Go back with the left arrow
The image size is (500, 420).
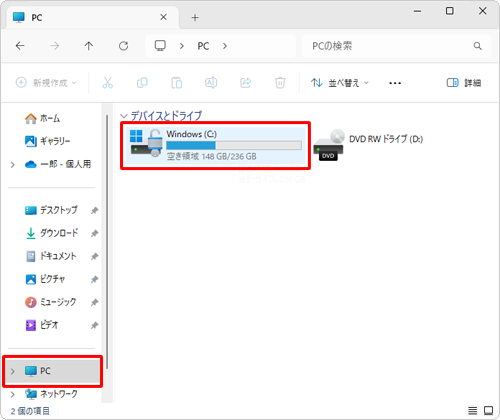coord(20,46)
